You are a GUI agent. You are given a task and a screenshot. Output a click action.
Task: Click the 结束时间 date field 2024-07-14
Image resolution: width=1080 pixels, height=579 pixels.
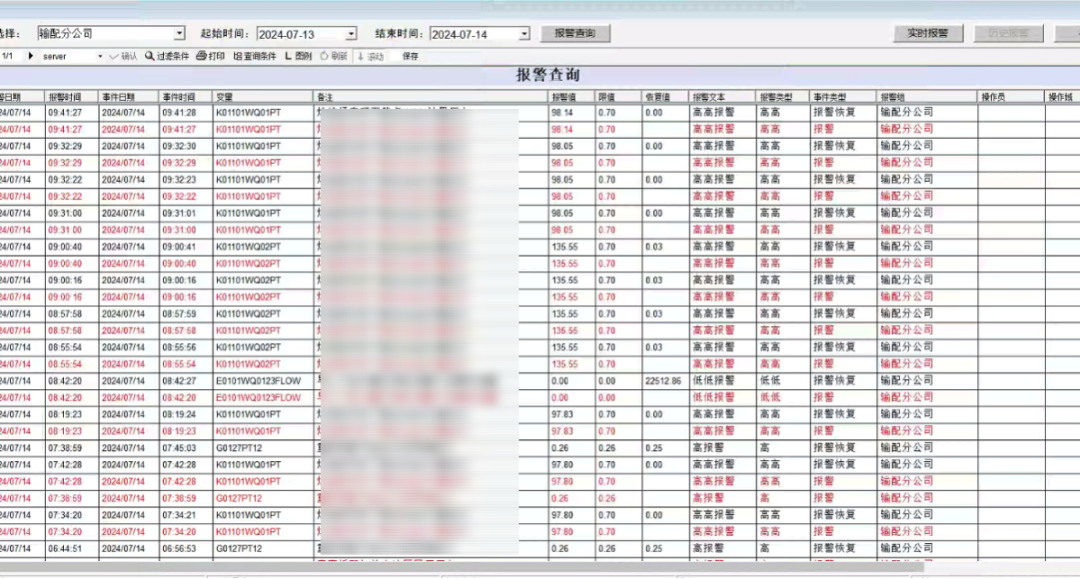[x=474, y=34]
